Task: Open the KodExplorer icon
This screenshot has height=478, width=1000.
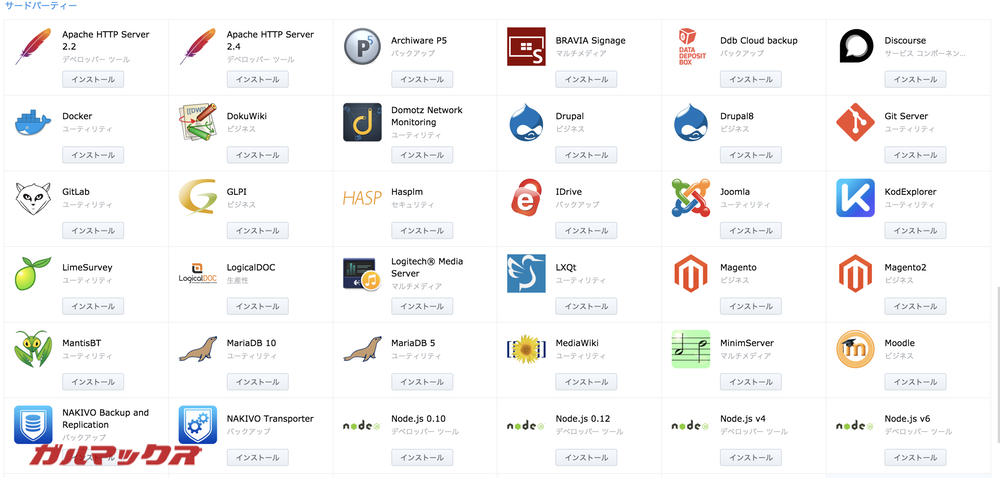Action: [855, 198]
